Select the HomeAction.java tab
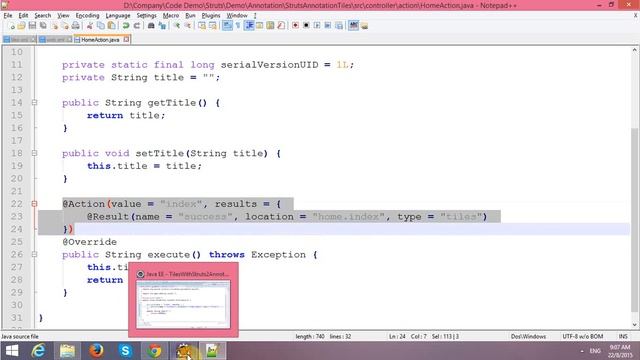The image size is (640, 360). [x=100, y=40]
